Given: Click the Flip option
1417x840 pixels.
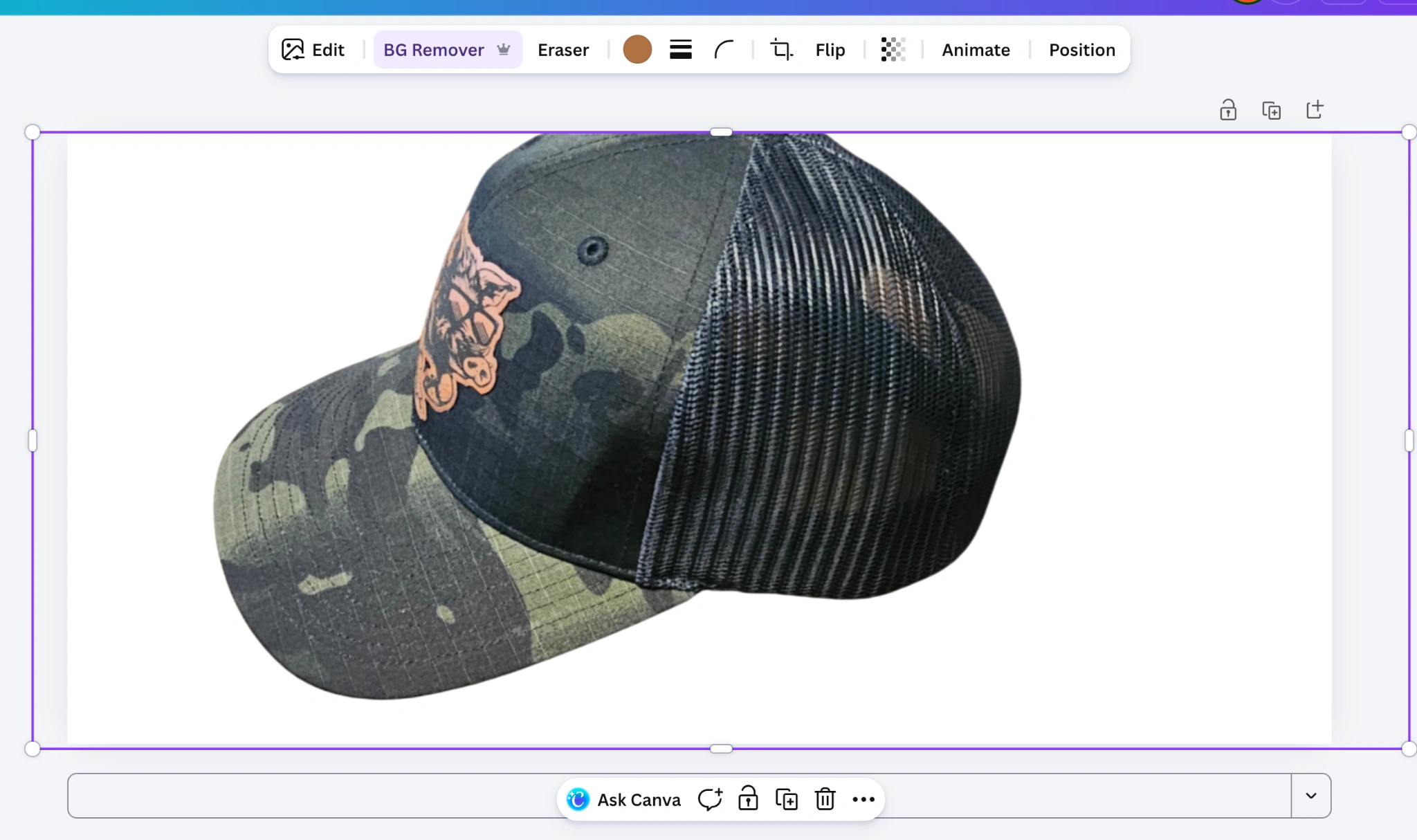Looking at the screenshot, I should click(830, 50).
